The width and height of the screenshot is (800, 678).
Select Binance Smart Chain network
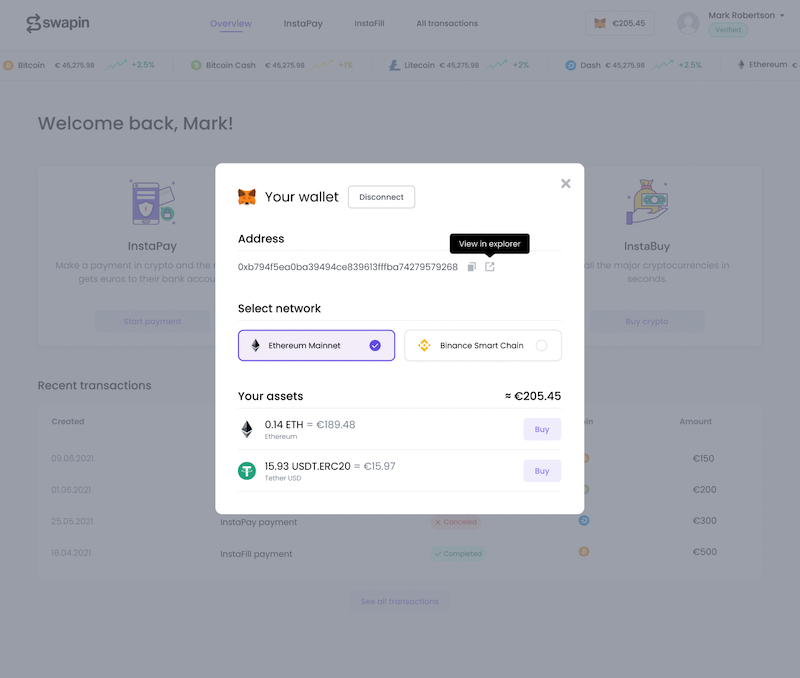(483, 345)
